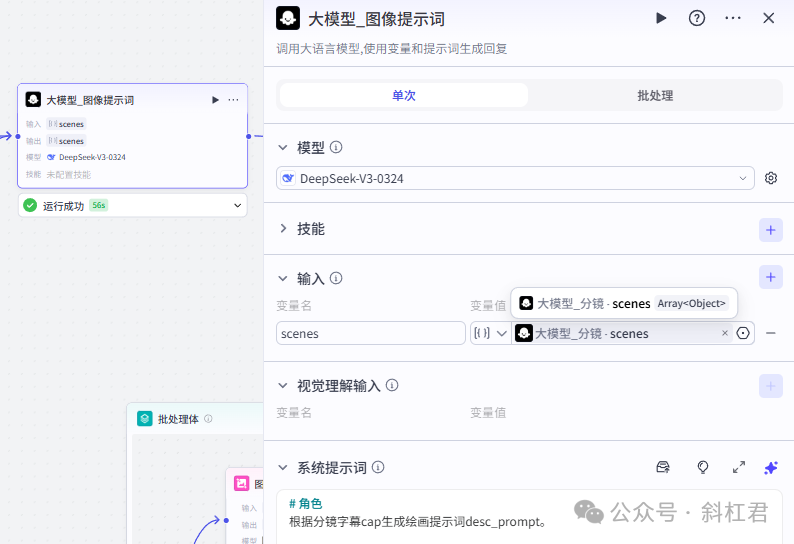Click the lightbulb prompt tips icon
Image resolution: width=794 pixels, height=544 pixels.
click(703, 467)
